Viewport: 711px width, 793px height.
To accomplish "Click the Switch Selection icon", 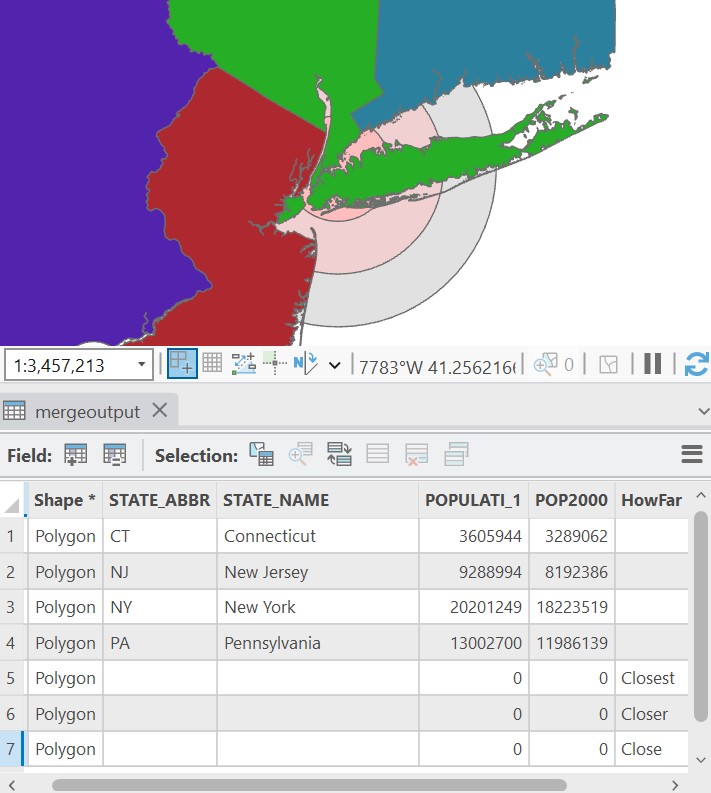I will (339, 455).
